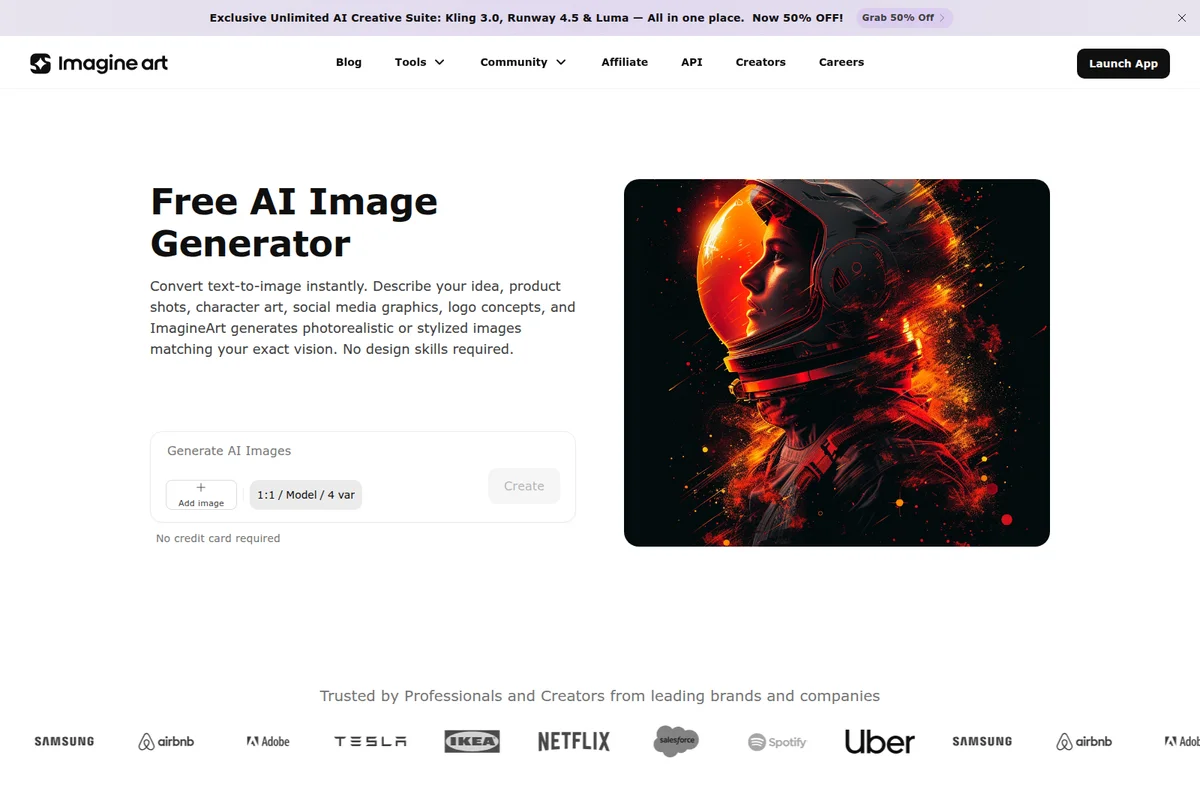Click the Imagine Art logo icon

41,63
